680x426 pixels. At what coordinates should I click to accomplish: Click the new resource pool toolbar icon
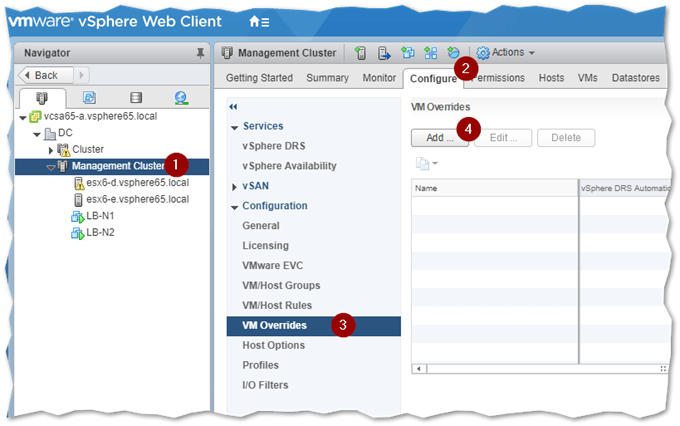pos(453,52)
